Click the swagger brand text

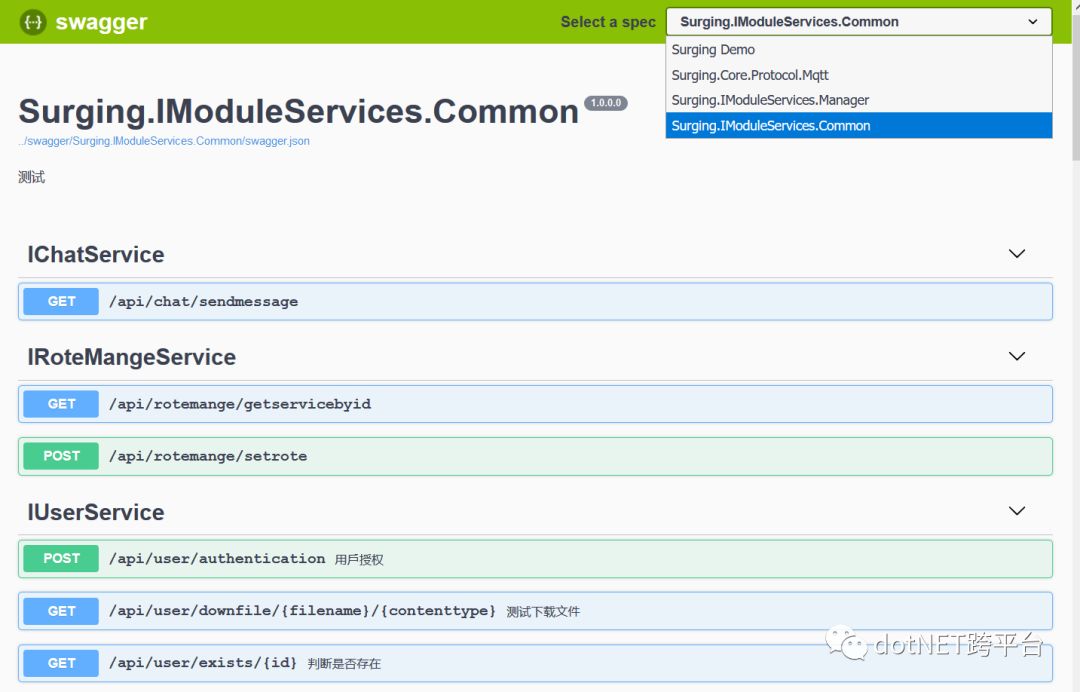pos(101,22)
